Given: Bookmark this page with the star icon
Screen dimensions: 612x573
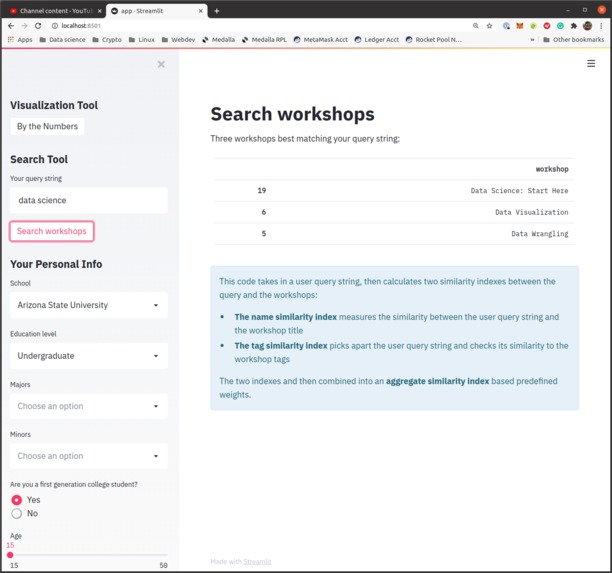Looking at the screenshot, I should click(x=489, y=26).
